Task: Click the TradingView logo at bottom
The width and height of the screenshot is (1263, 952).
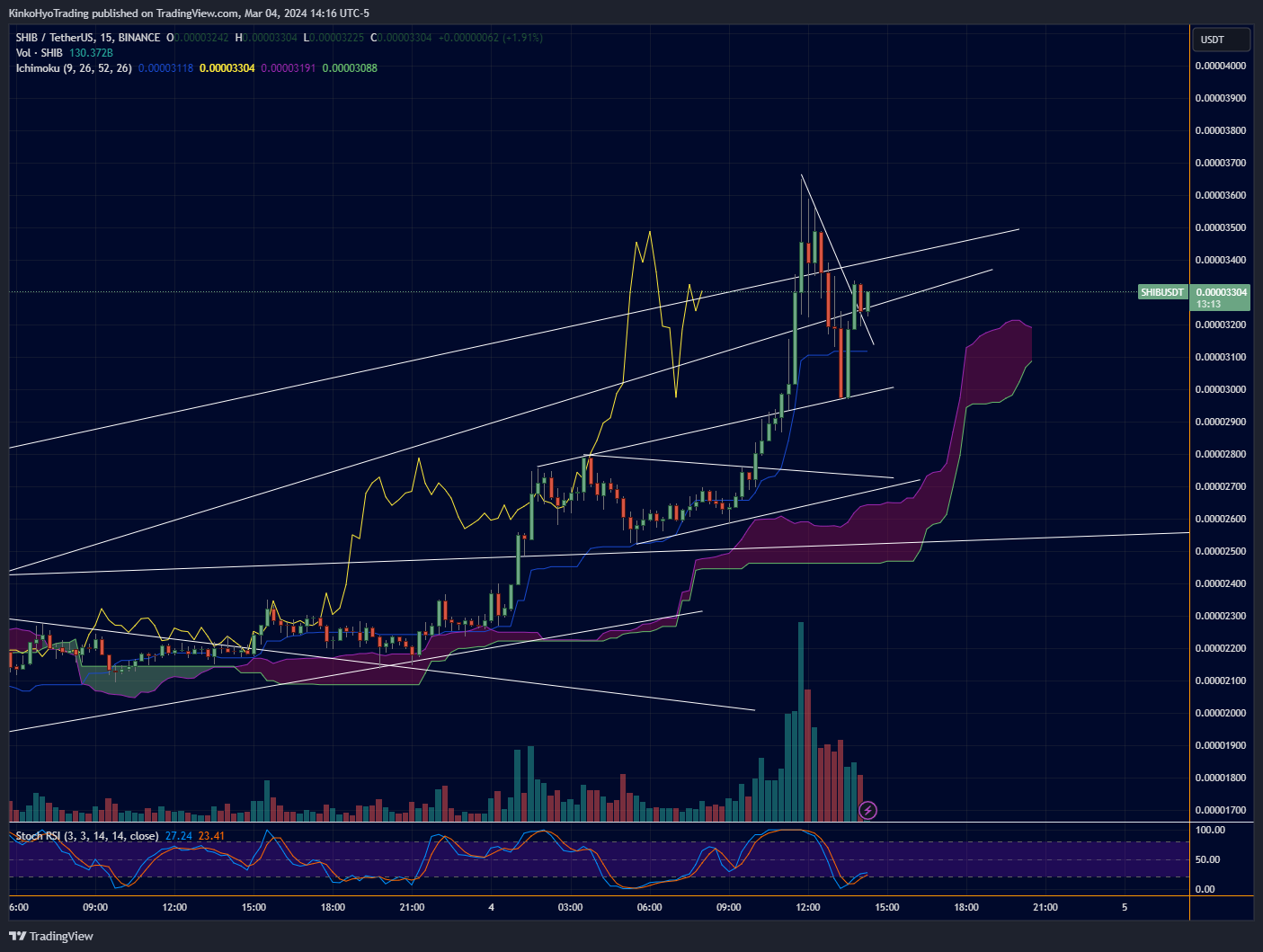Action: point(50,936)
